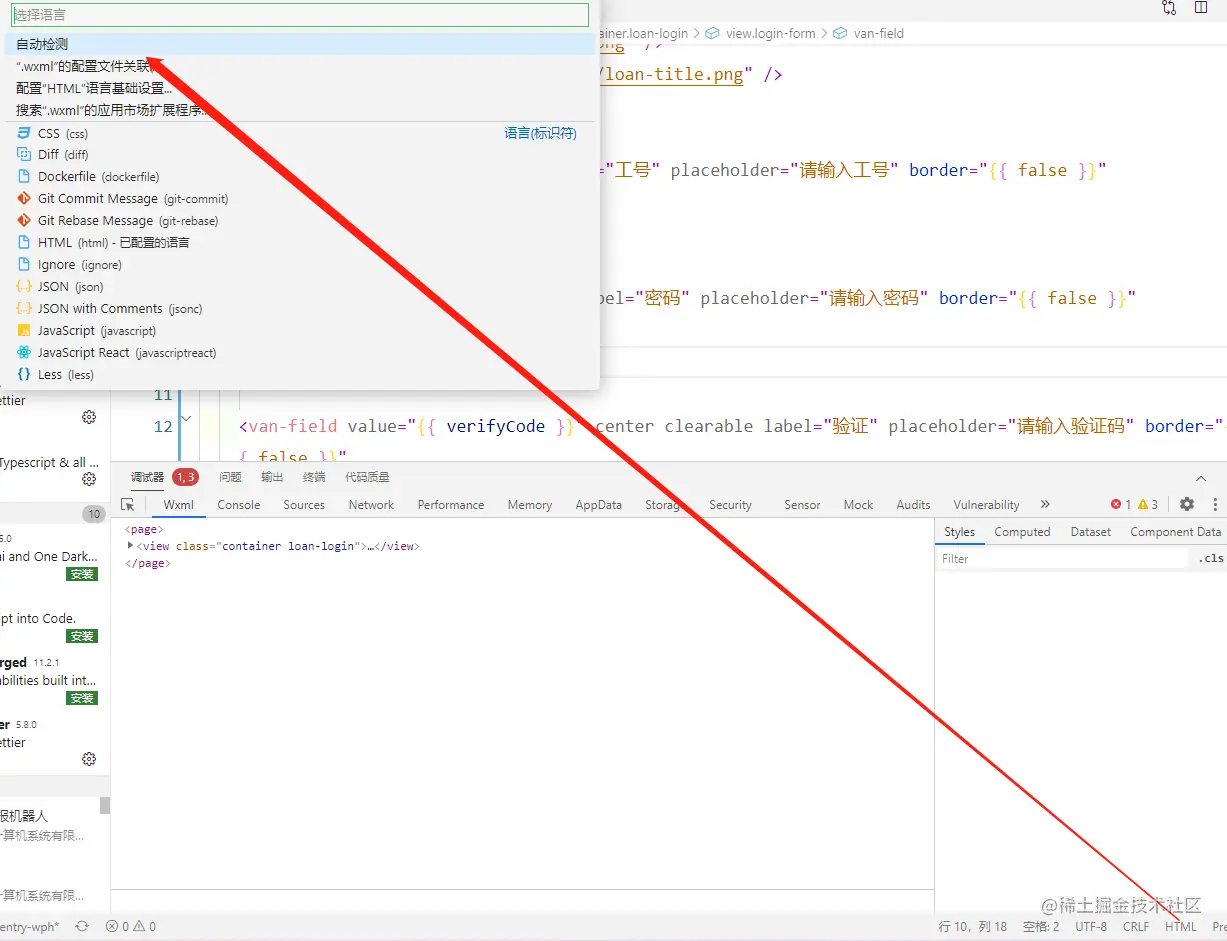Show more devtools tabs chevron

pyautogui.click(x=1045, y=505)
